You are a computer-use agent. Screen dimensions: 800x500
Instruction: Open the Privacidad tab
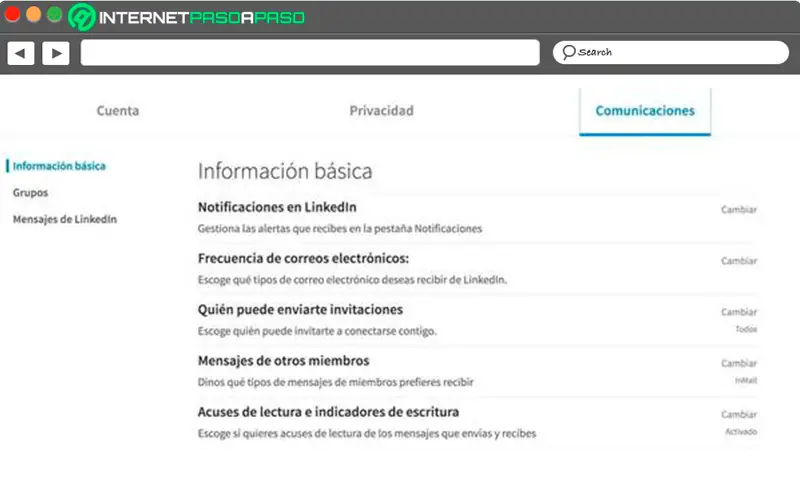click(x=381, y=111)
